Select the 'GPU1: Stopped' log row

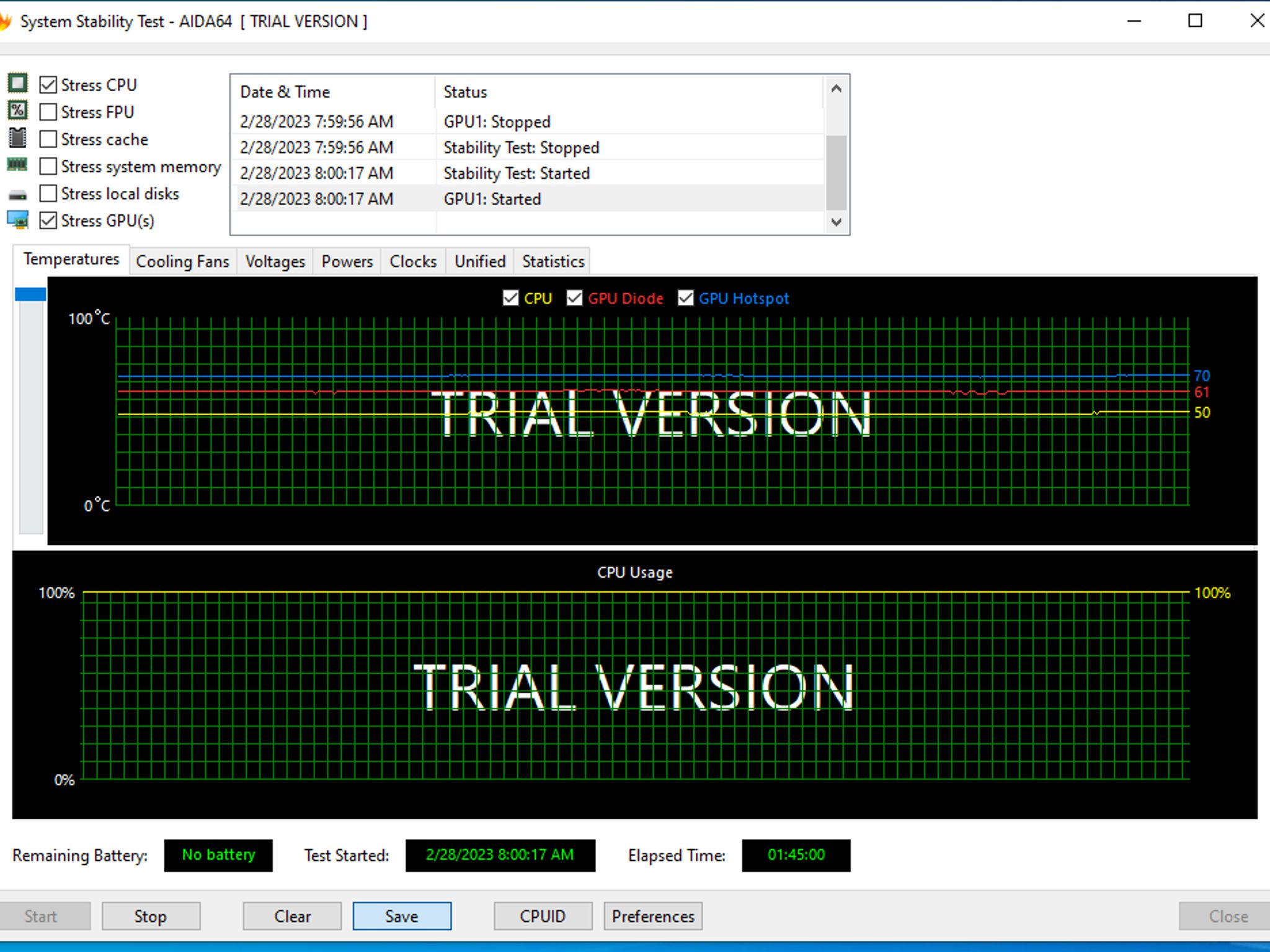click(528, 121)
